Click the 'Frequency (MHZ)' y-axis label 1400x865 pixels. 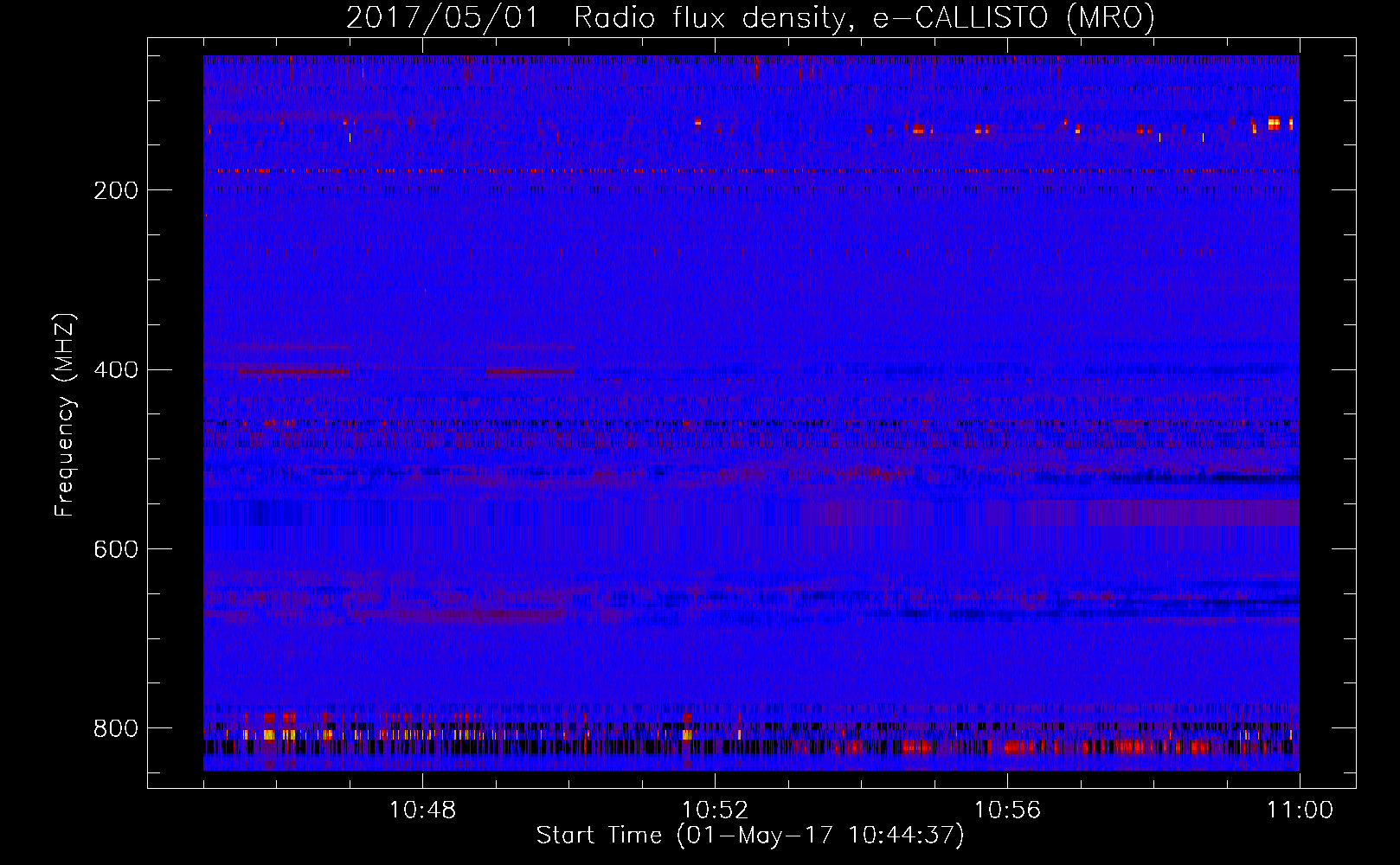(65, 414)
